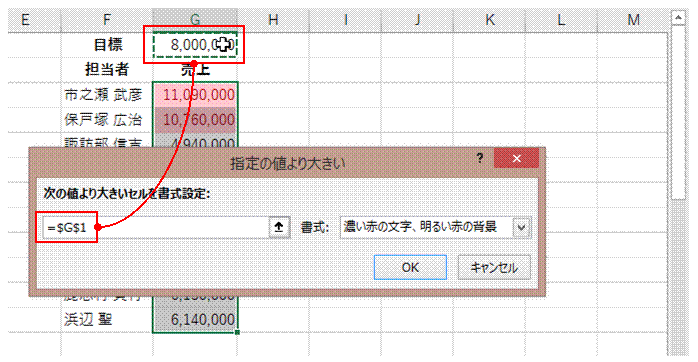Click the 担当者 header cell
Viewport: 698px width, 362px height.
107,69
